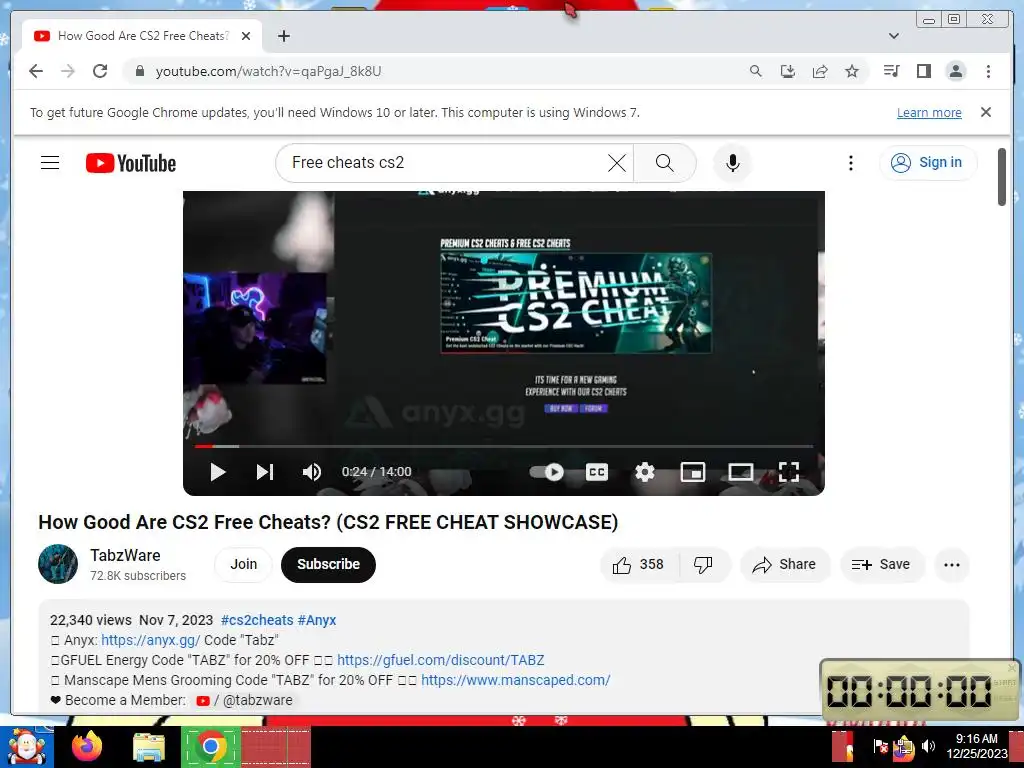Seek on the video progress bar

[x=504, y=447]
